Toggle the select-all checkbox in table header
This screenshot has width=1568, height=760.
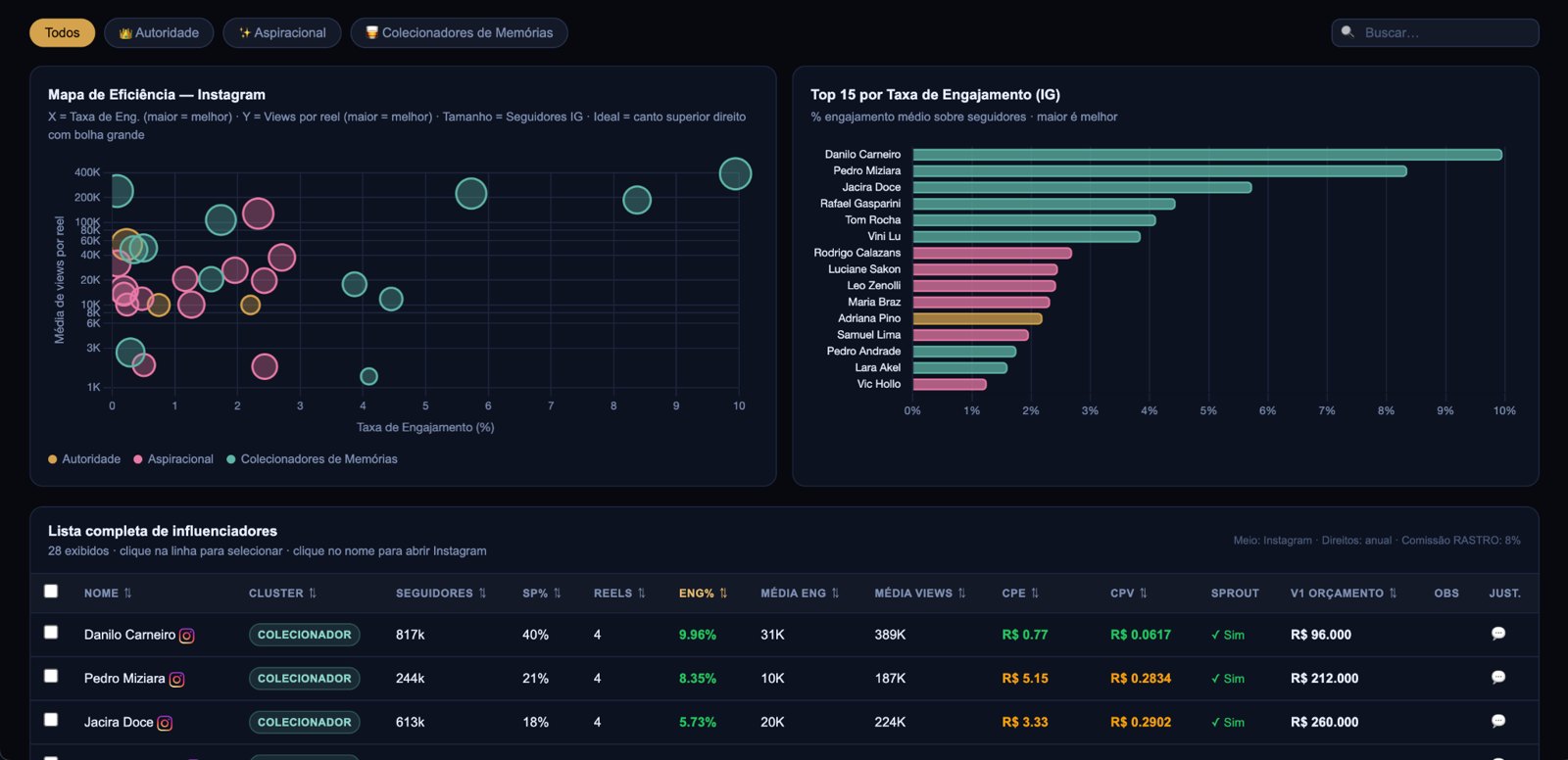pyautogui.click(x=51, y=591)
